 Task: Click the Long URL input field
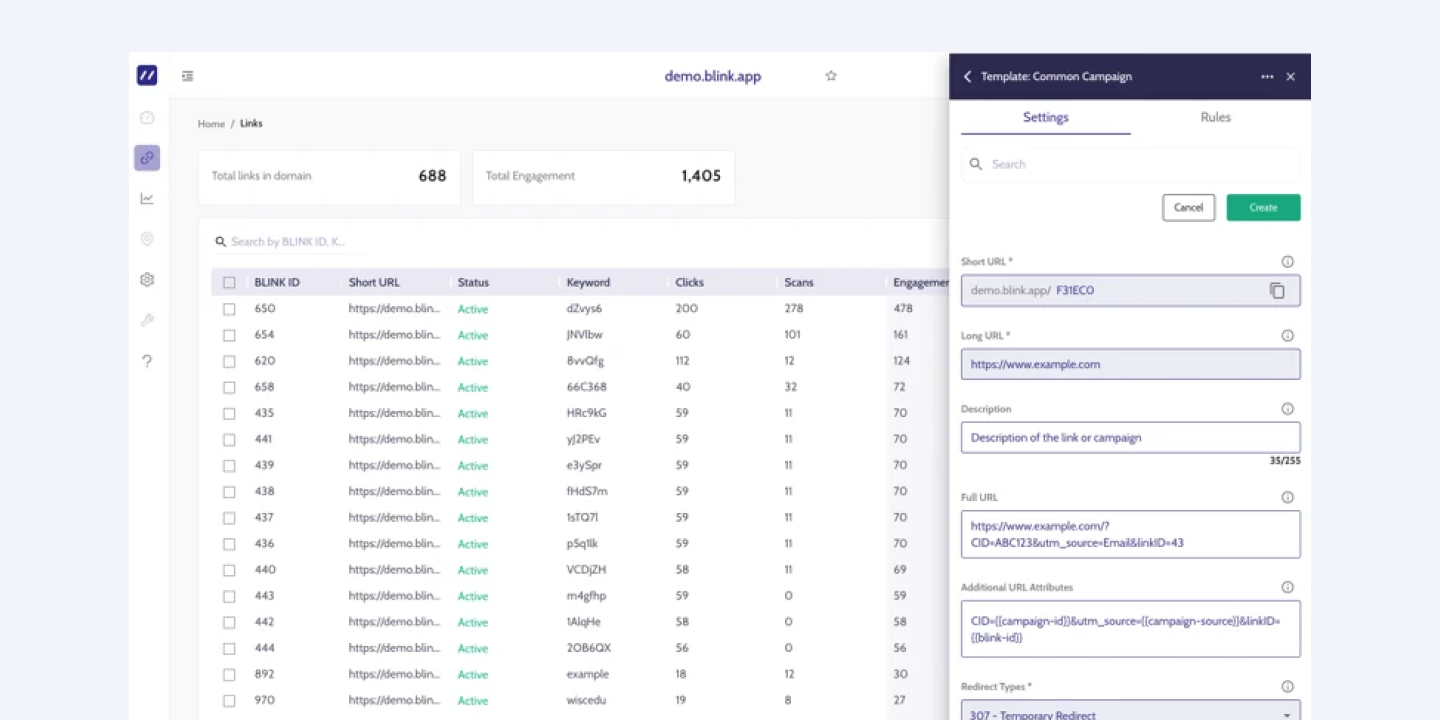pos(1130,364)
